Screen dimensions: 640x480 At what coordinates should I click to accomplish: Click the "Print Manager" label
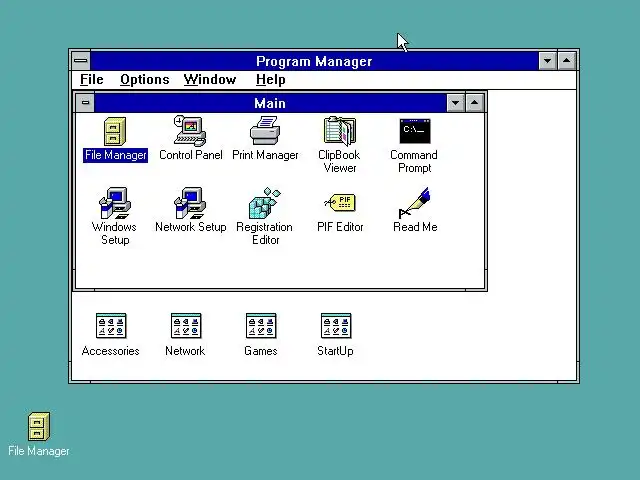(265, 155)
